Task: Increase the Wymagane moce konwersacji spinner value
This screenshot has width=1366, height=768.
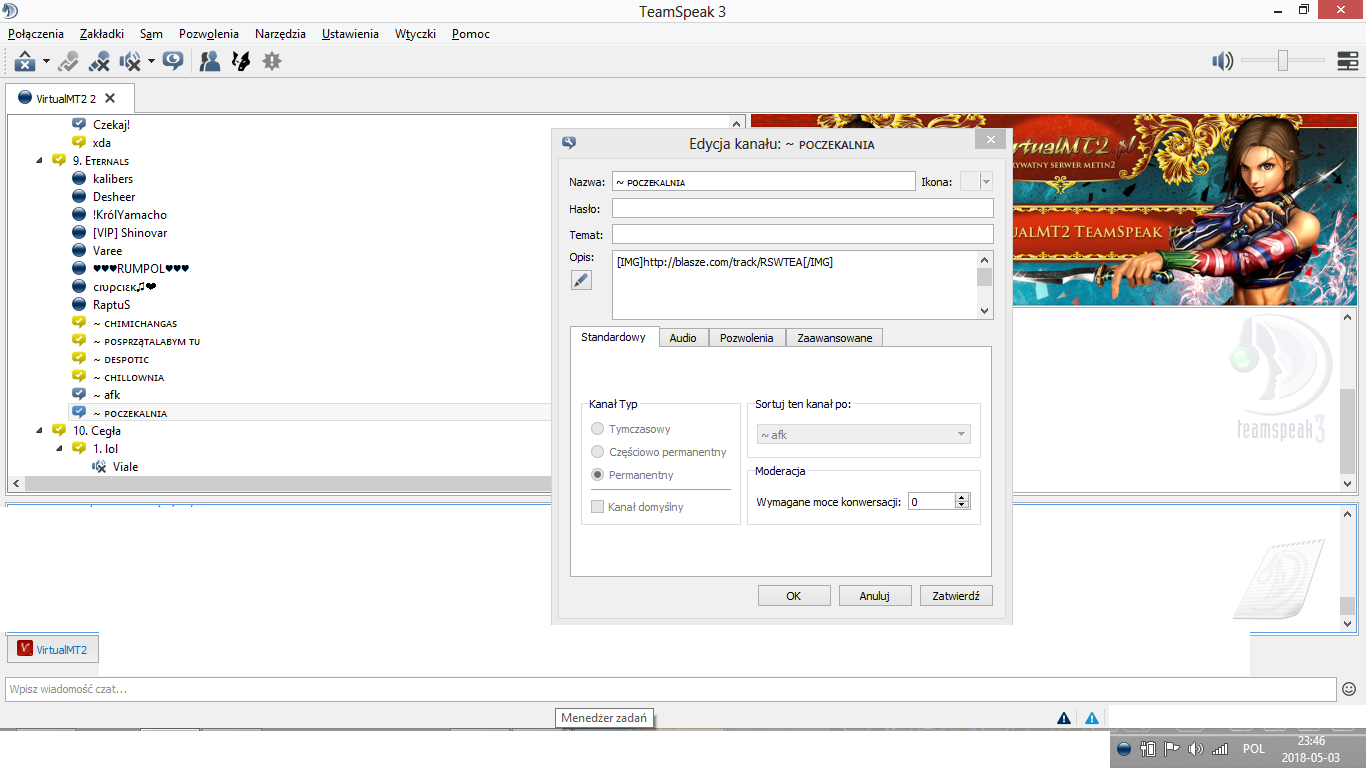Action: [x=962, y=497]
